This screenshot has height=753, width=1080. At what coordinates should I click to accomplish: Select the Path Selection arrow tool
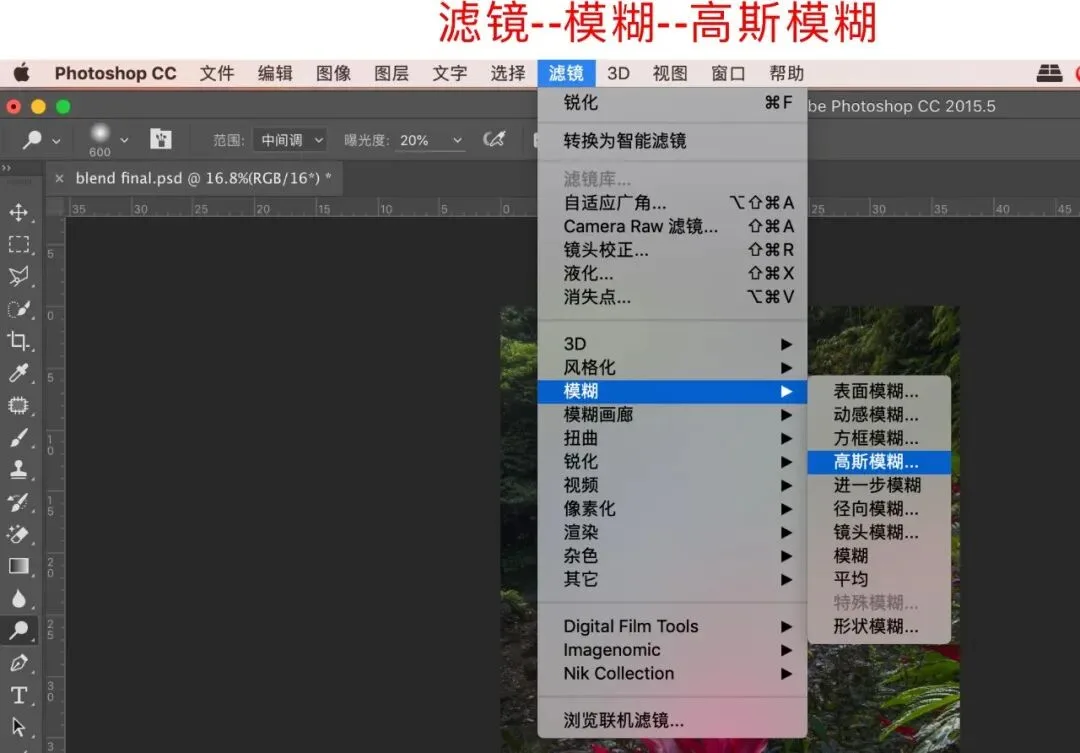coord(19,727)
